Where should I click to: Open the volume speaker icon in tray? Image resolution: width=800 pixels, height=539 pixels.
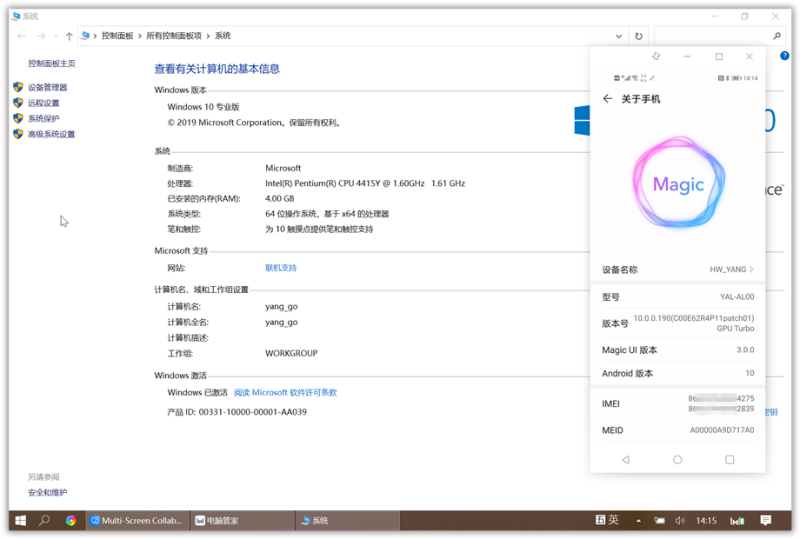pyautogui.click(x=680, y=521)
